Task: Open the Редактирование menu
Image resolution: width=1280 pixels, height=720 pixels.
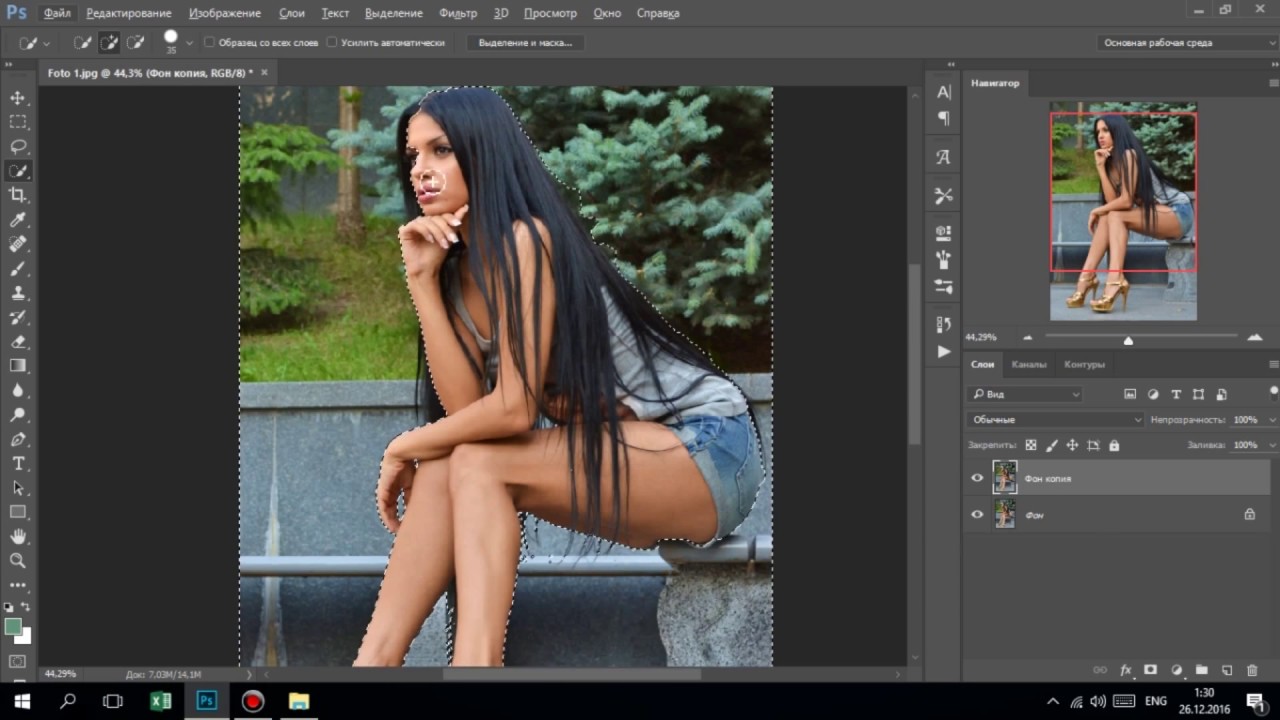Action: point(128,13)
